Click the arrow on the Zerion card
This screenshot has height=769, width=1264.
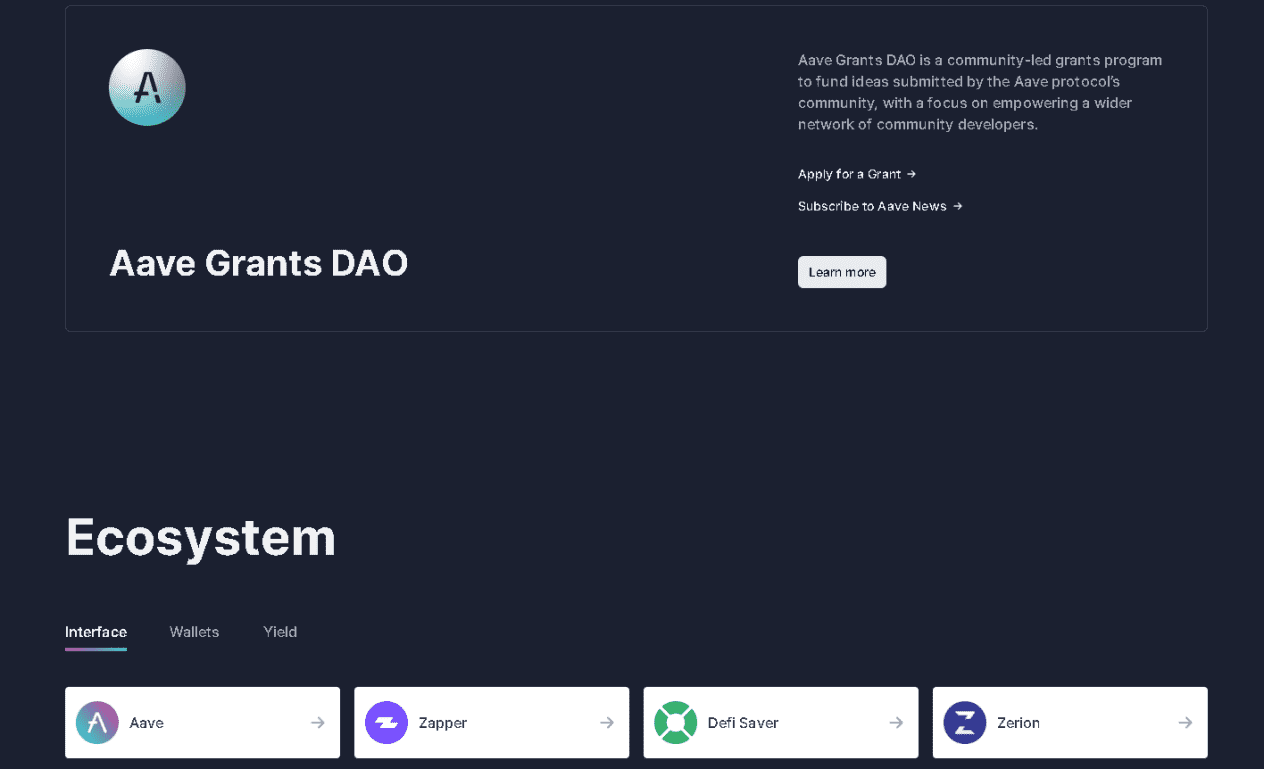[1185, 722]
